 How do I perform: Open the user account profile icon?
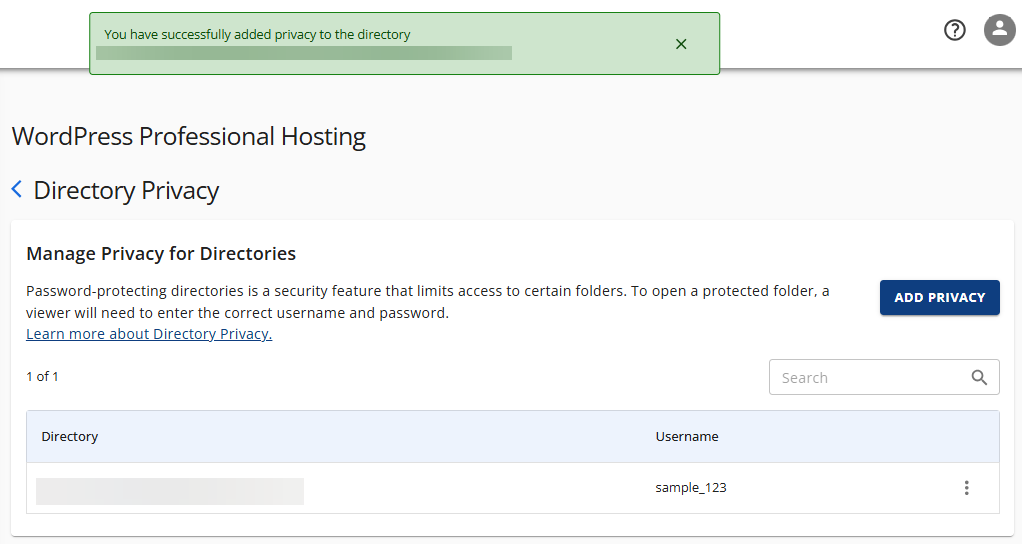pos(999,30)
